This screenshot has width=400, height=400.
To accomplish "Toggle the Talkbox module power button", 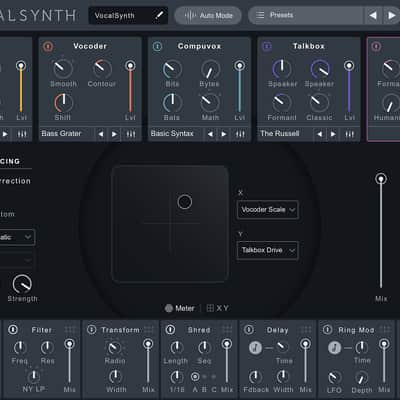I will tap(267, 46).
